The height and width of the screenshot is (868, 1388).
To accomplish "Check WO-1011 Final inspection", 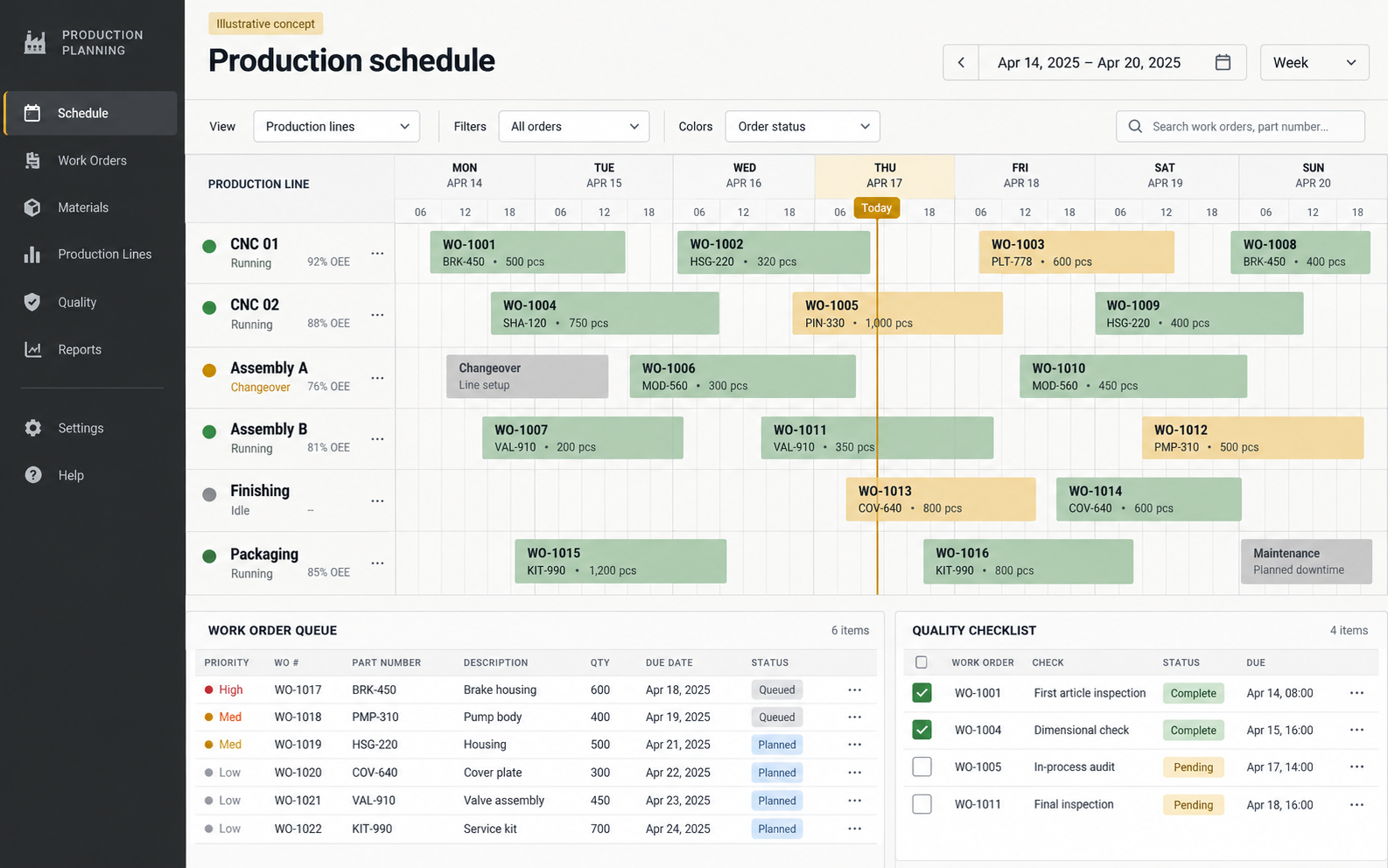I will (x=922, y=804).
